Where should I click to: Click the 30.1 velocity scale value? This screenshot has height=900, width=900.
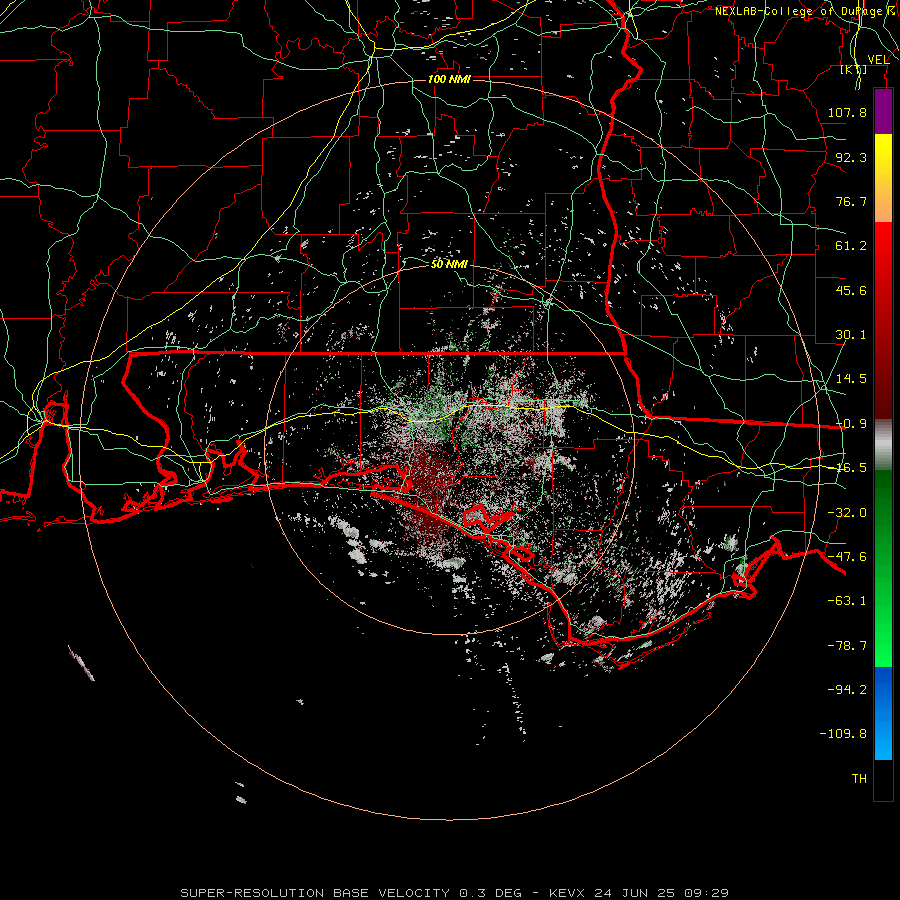coord(851,335)
